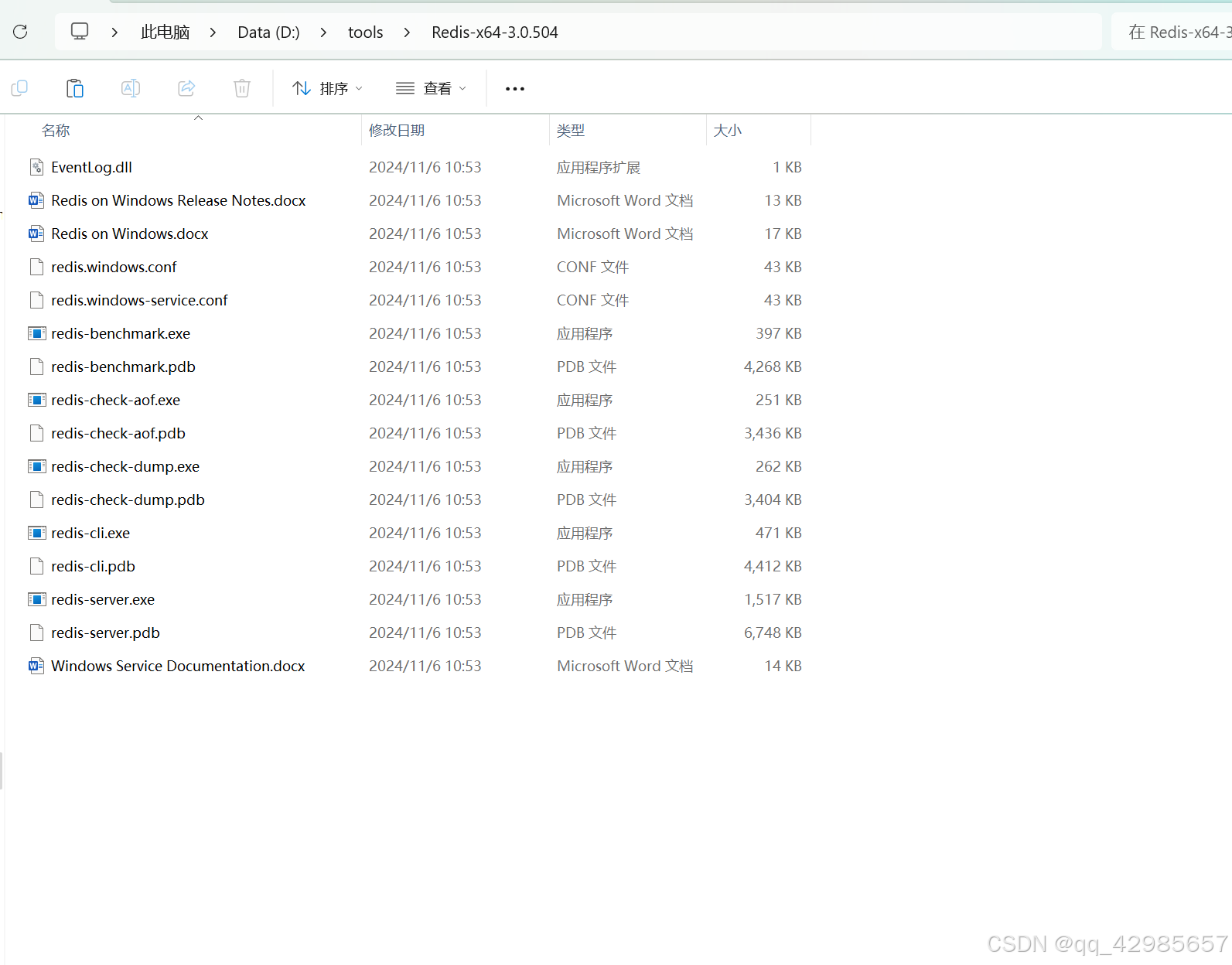Click the This PC monitor icon in breadcrumb

pyautogui.click(x=80, y=32)
